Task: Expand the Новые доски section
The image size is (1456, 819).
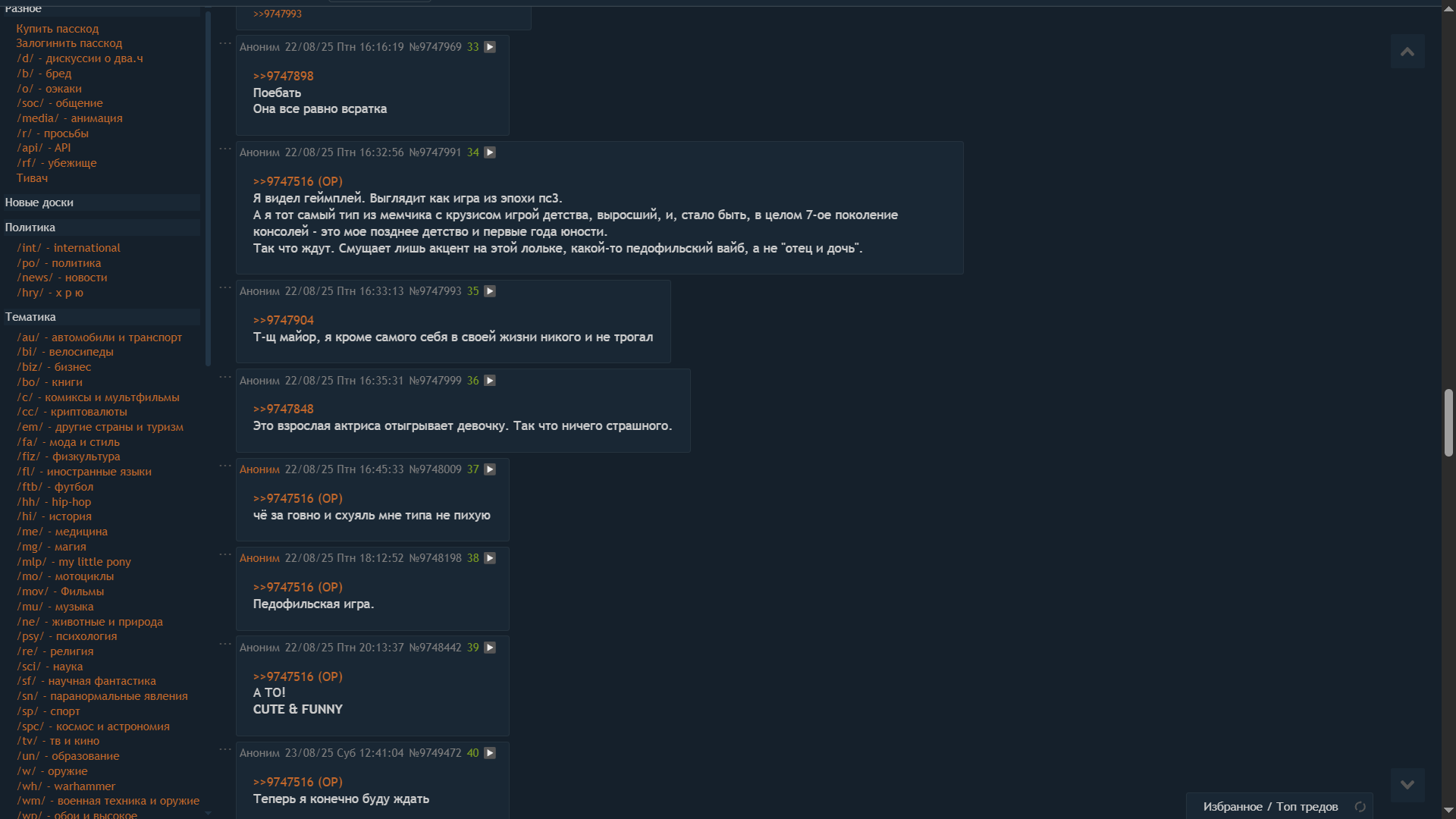Action: 39,202
